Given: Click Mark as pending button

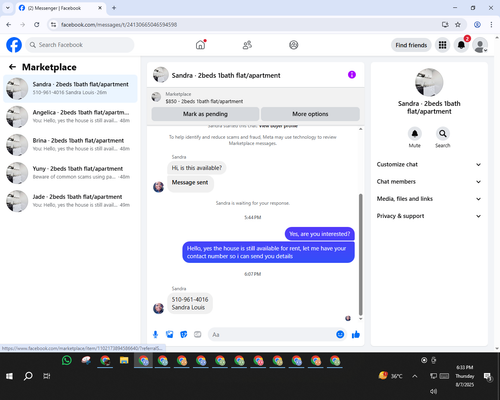Looking at the screenshot, I should click(x=205, y=114).
